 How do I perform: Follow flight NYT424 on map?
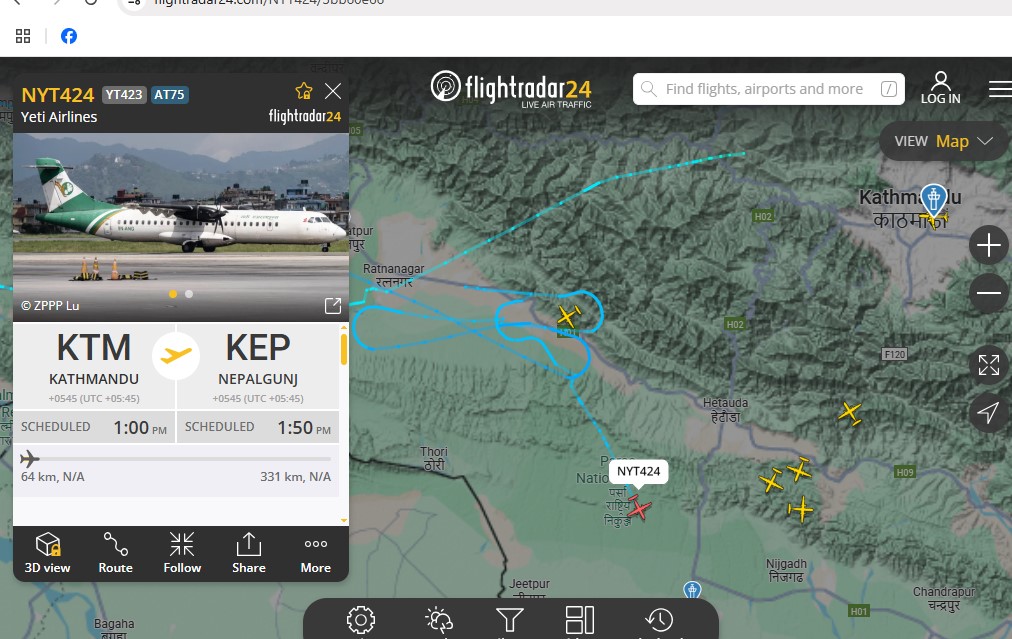tap(182, 553)
